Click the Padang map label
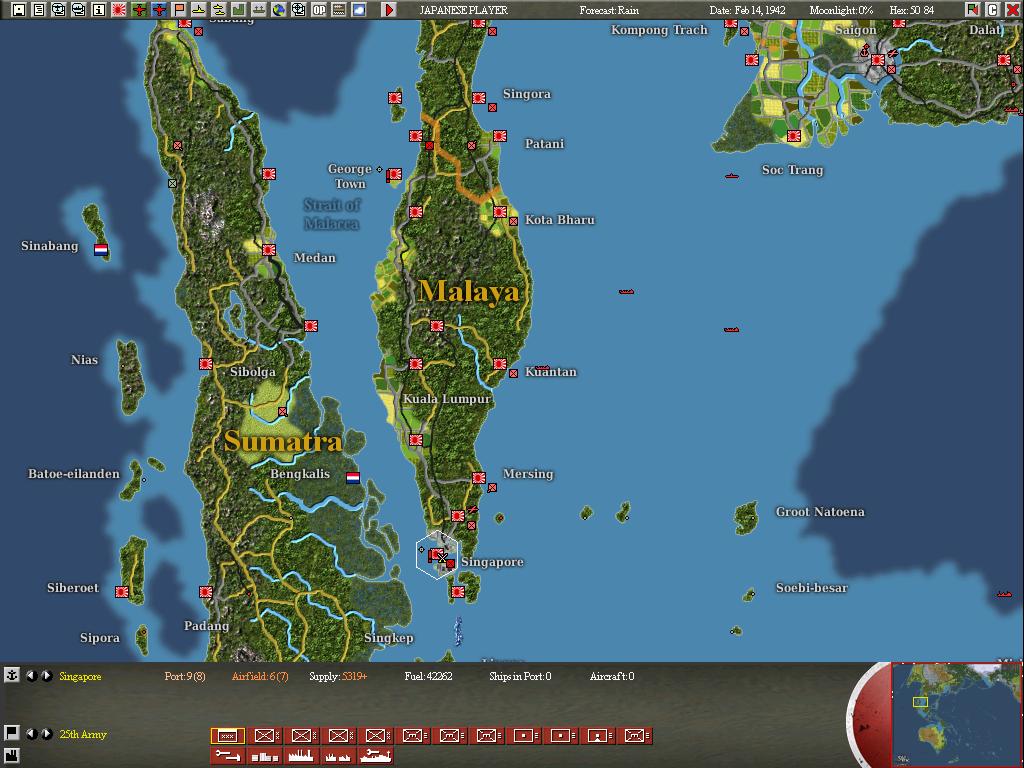The width and height of the screenshot is (1024, 768). (206, 626)
